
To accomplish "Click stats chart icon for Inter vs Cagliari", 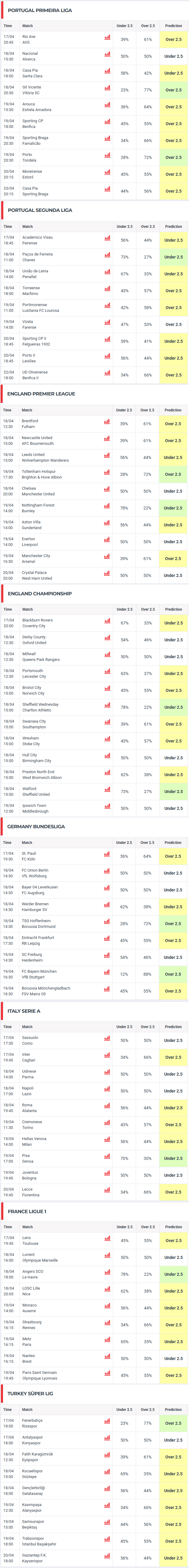I will [107, 1055].
